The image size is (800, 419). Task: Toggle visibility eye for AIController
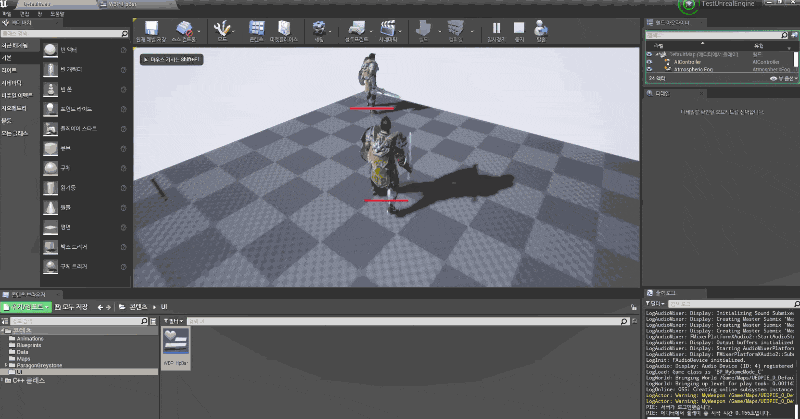pos(649,62)
